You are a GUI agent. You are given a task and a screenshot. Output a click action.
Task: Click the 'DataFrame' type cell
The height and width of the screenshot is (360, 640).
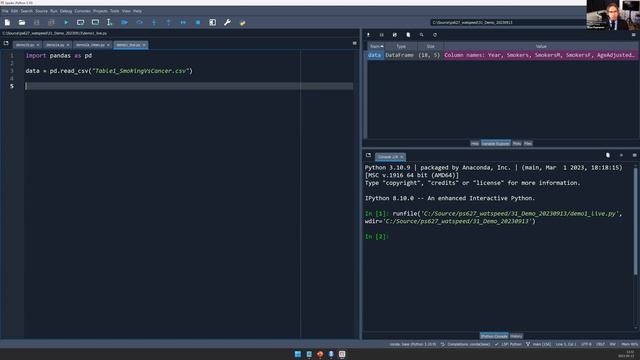(x=400, y=55)
